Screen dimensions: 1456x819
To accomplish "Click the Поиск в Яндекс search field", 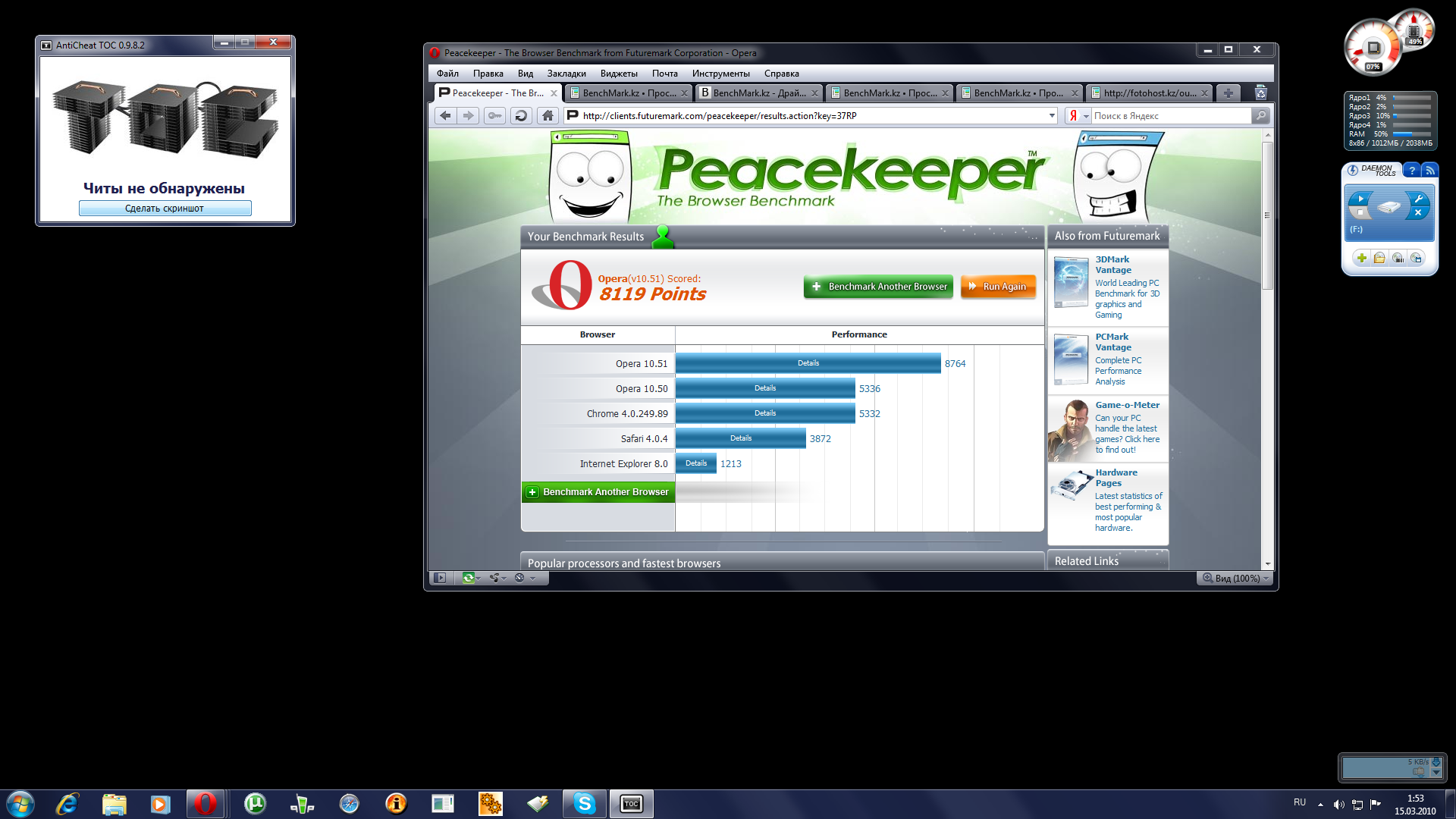I will click(1170, 116).
